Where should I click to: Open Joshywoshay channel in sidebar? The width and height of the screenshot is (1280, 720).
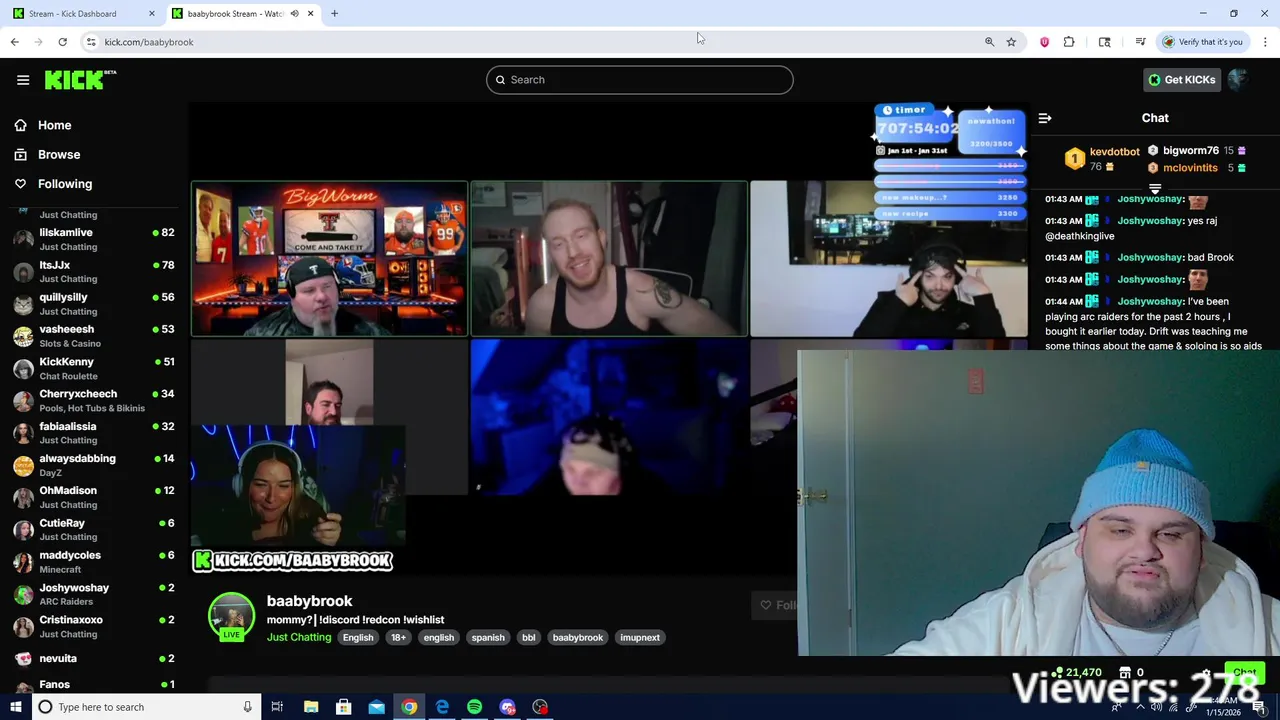[x=94, y=594]
